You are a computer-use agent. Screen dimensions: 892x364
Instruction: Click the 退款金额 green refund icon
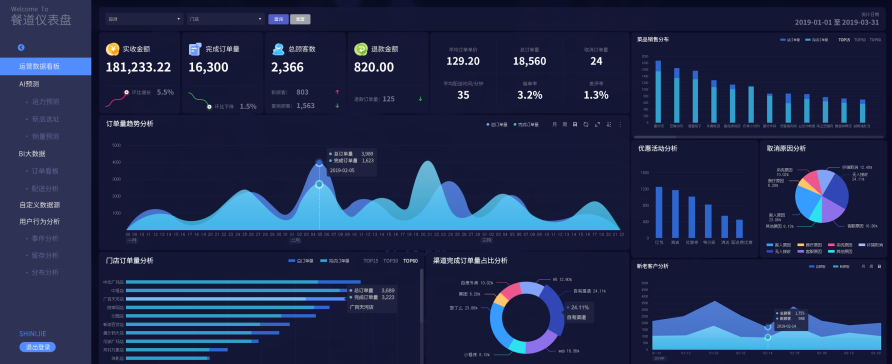pos(361,49)
